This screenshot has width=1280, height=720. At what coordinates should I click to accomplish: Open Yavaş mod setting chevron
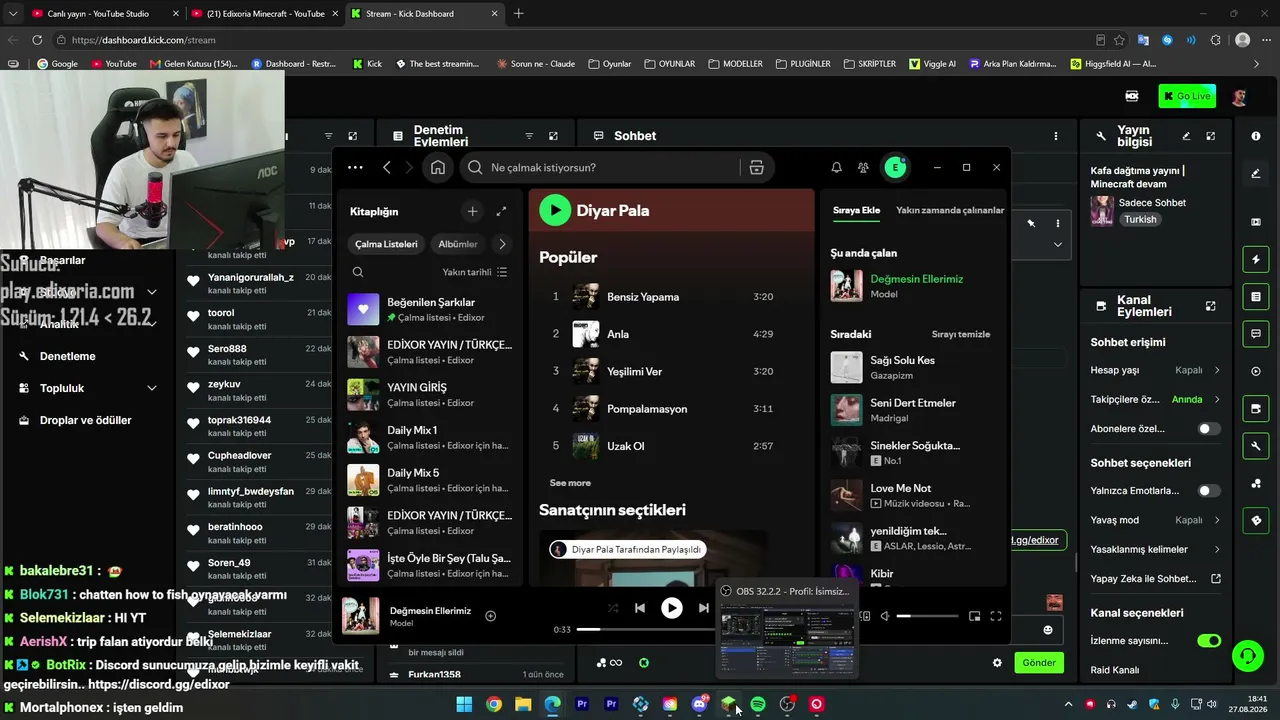click(x=1217, y=520)
